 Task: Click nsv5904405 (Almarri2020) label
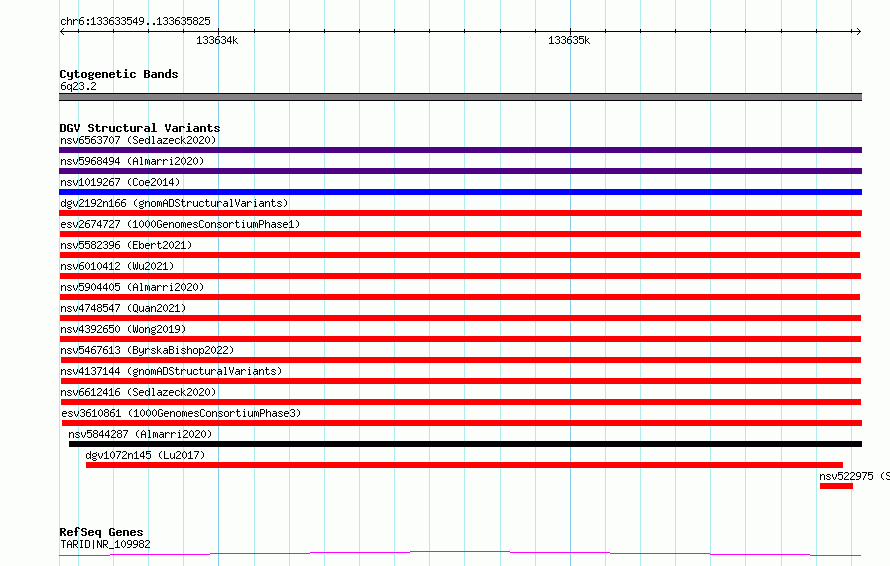[132, 287]
